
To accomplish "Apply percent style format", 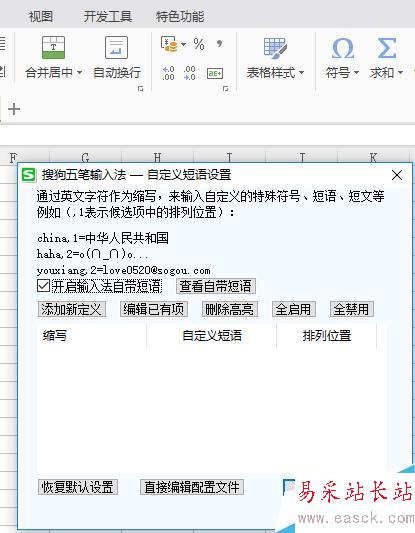I will [199, 45].
